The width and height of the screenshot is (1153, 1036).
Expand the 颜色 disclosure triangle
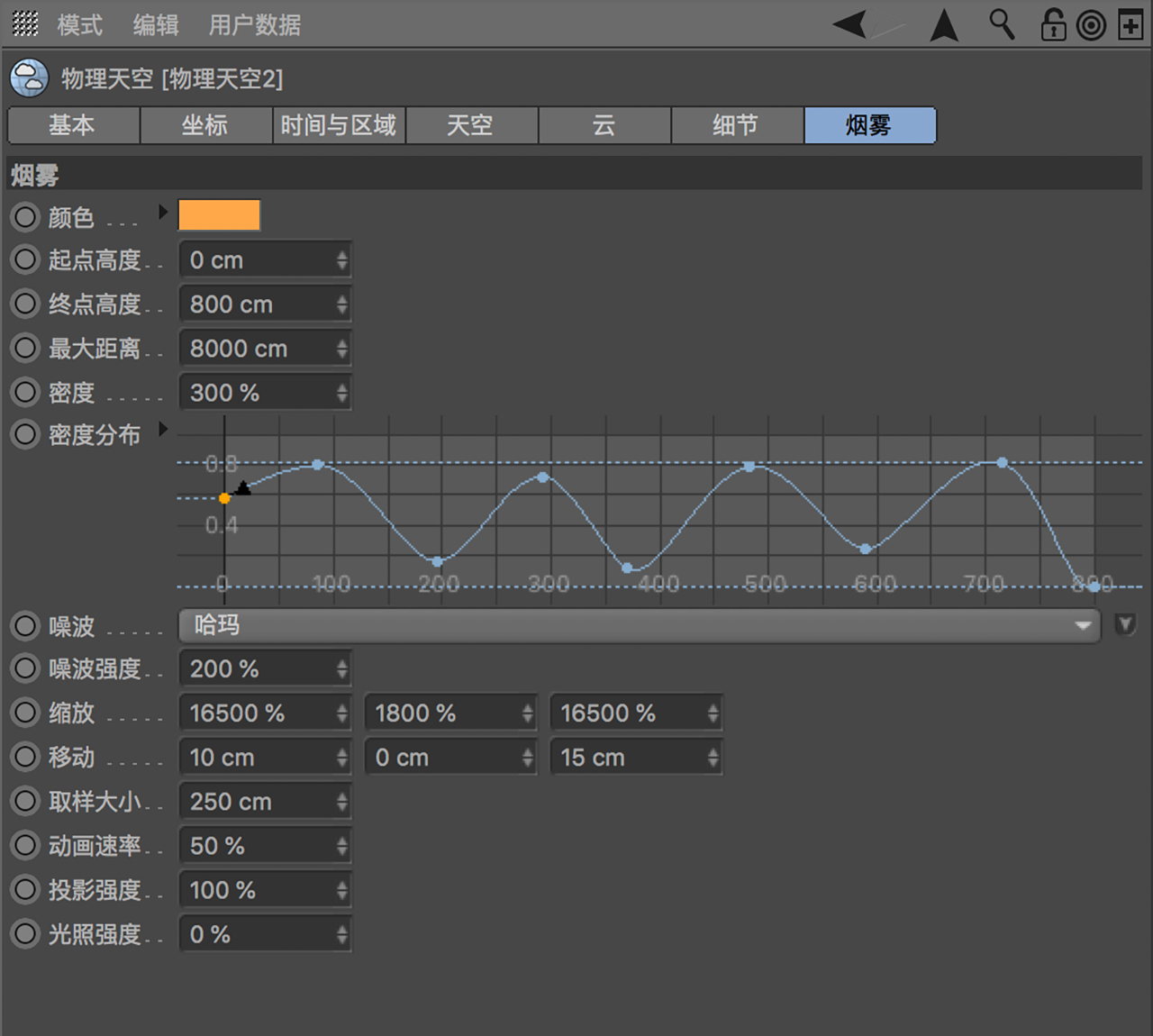click(163, 212)
